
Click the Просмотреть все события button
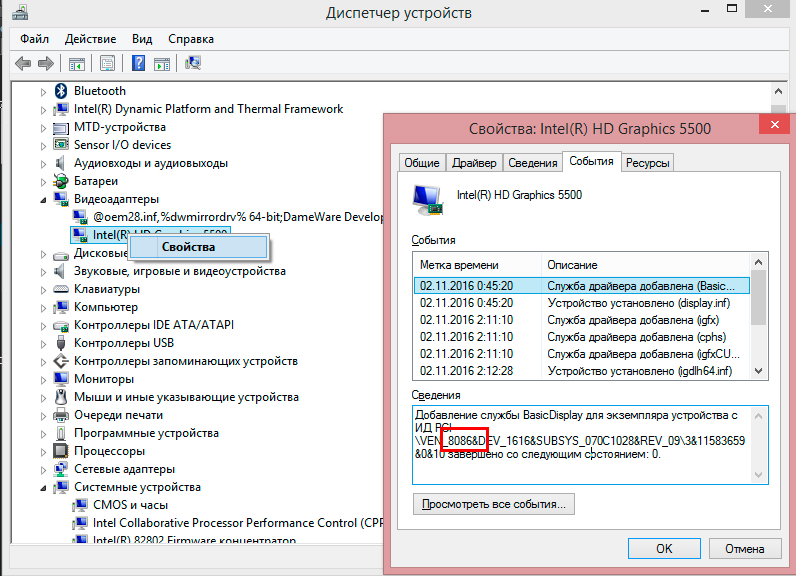tap(494, 504)
